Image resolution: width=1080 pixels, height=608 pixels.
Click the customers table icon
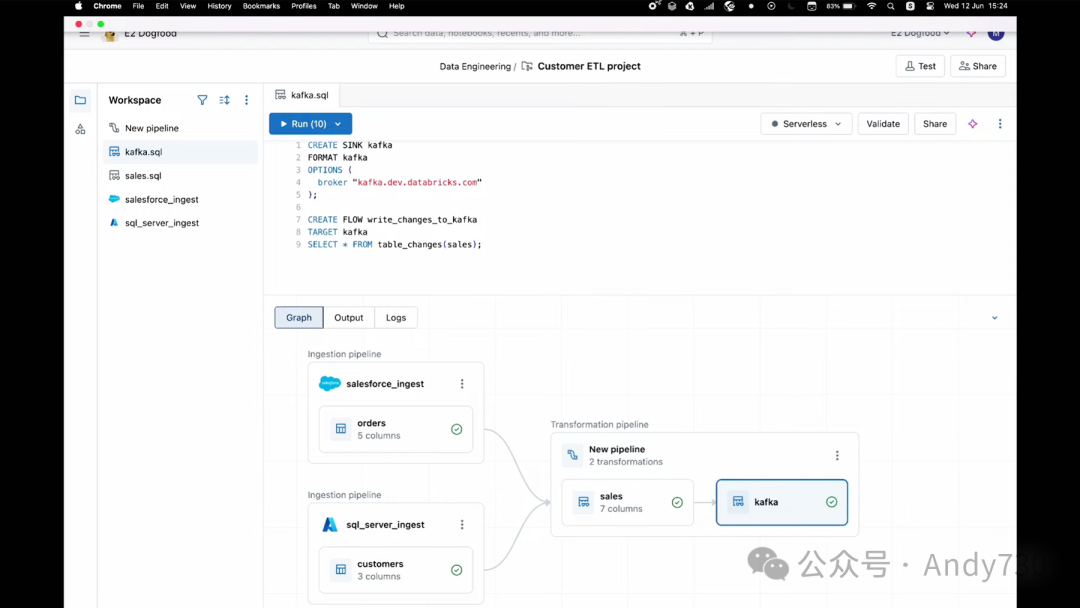pyautogui.click(x=341, y=569)
